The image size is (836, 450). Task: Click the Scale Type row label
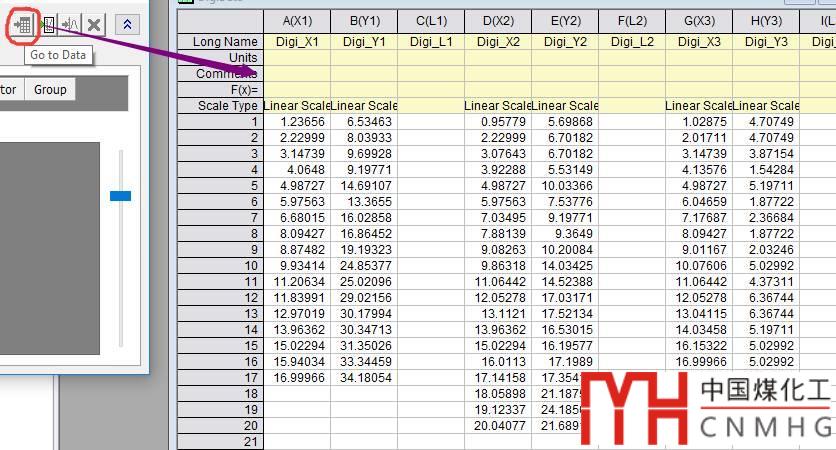[220, 106]
